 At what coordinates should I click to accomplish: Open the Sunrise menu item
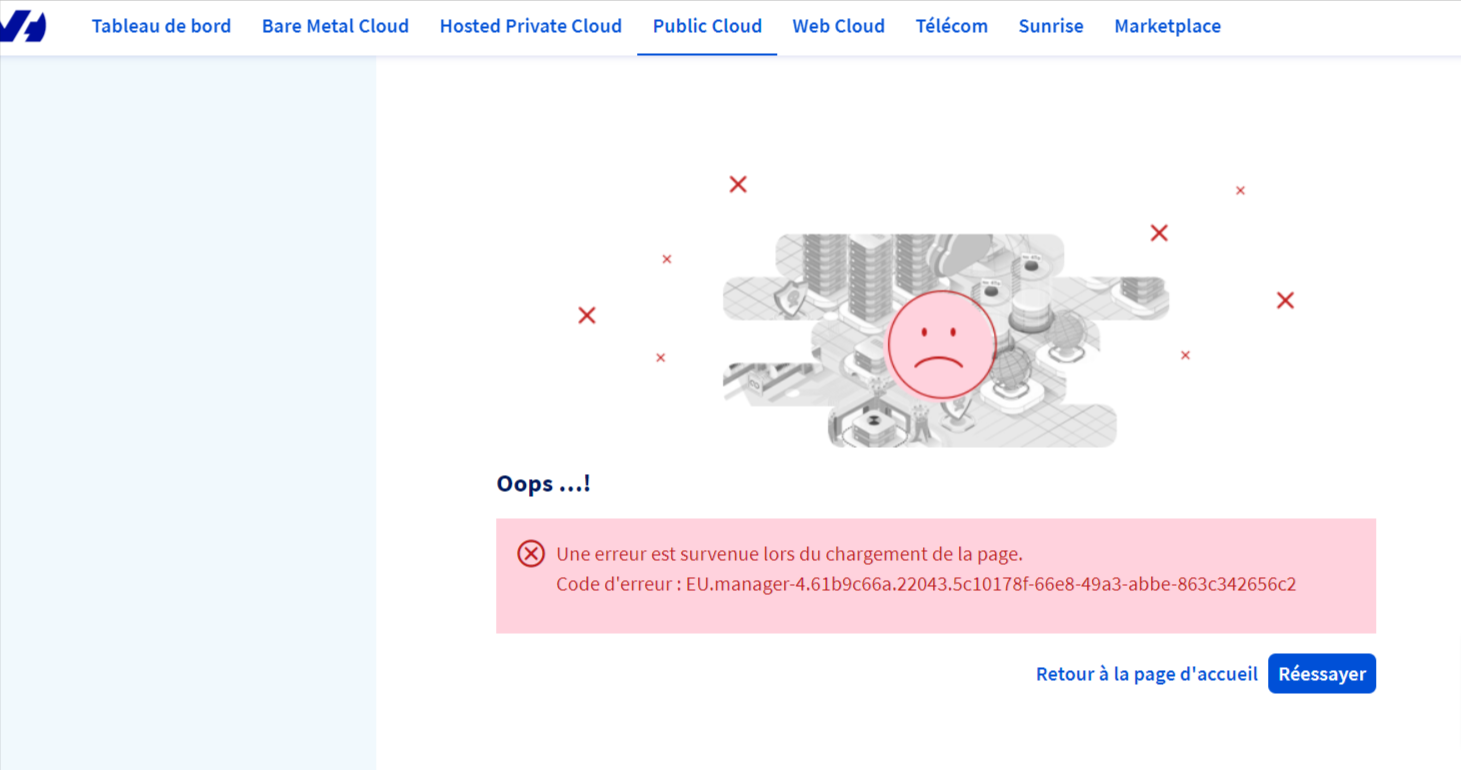[1050, 26]
